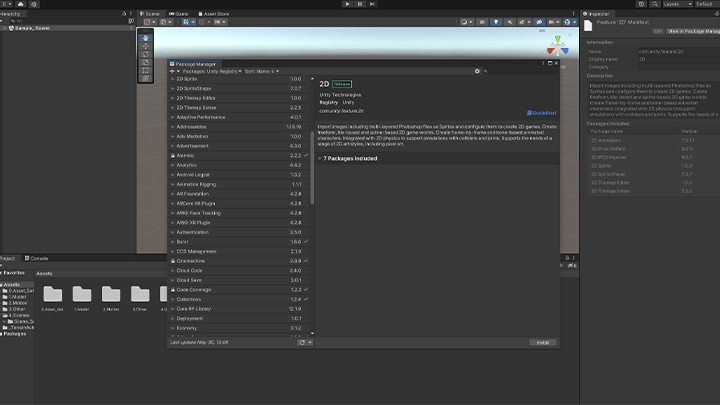Select the Analytics package

tap(239, 165)
